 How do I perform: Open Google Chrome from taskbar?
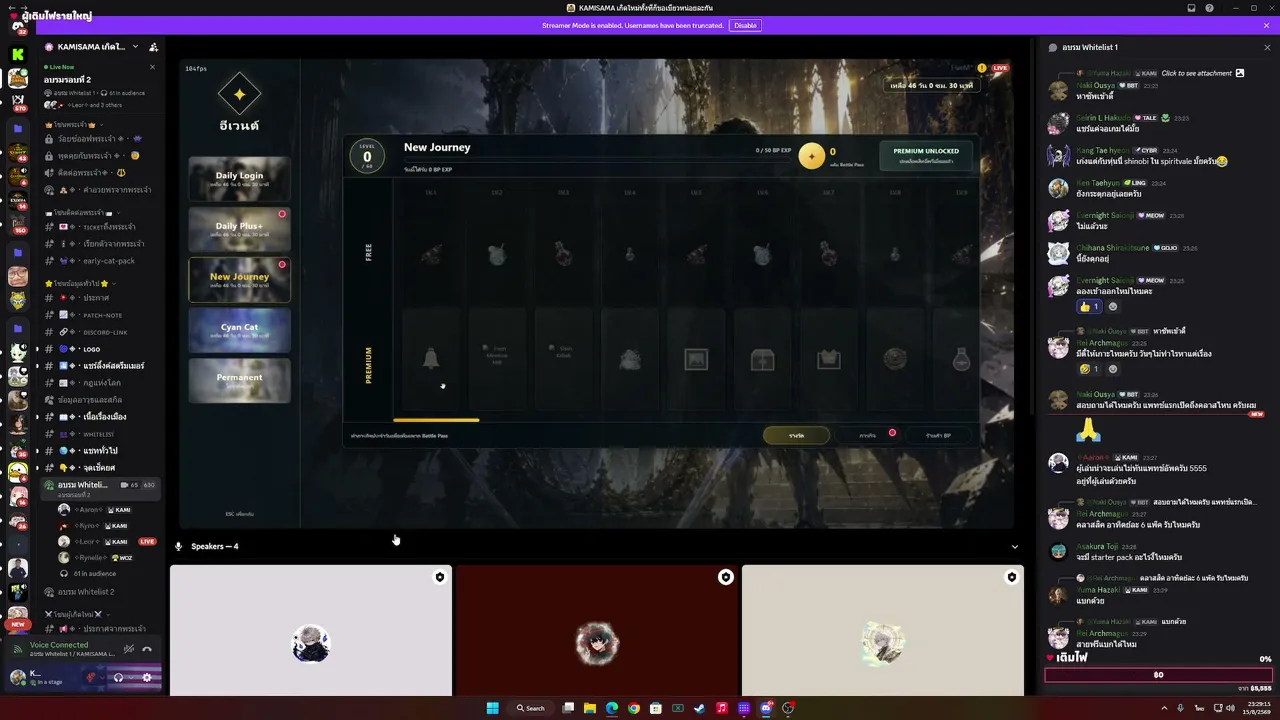click(x=634, y=708)
